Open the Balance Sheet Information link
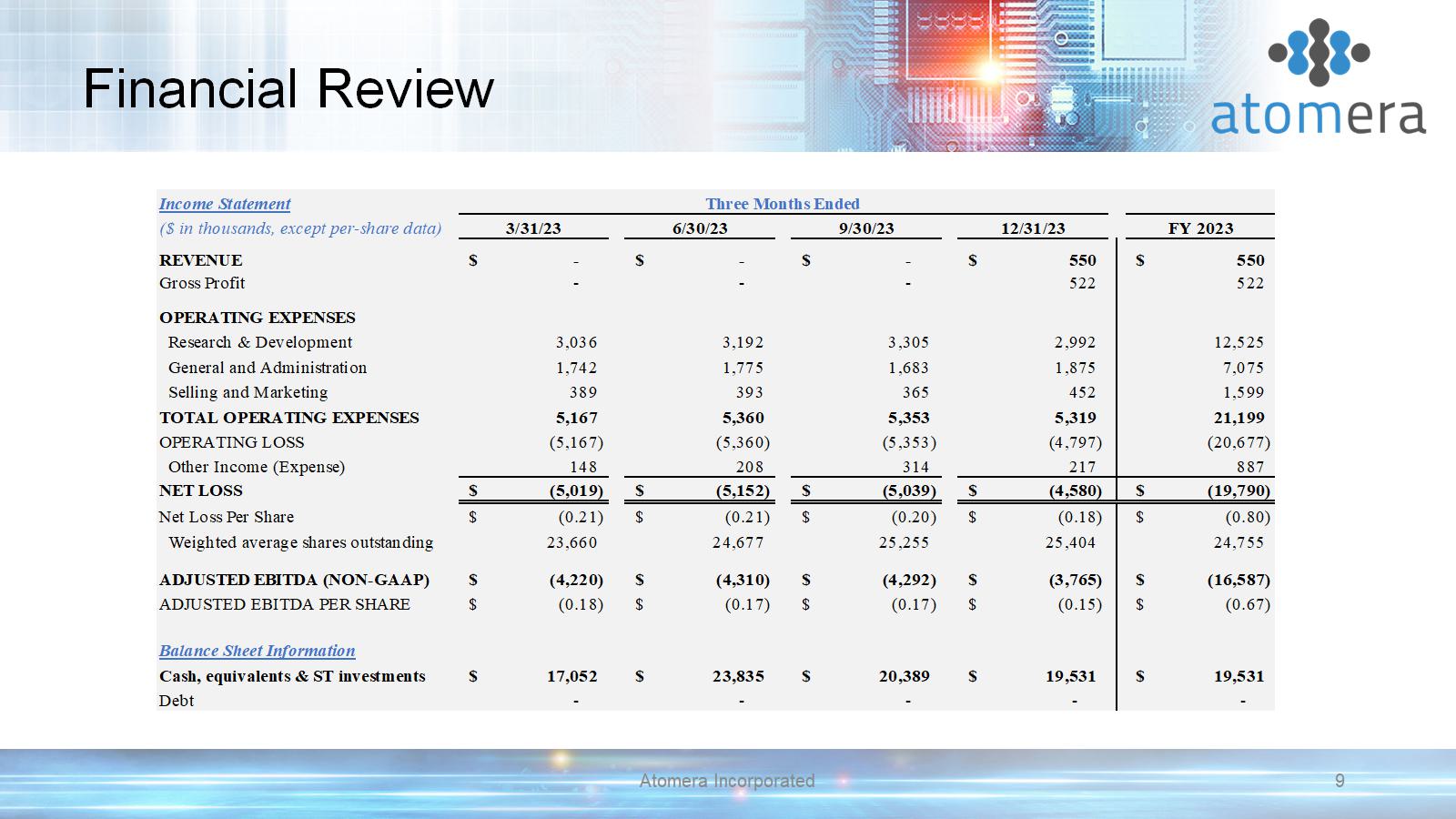Screen dimensions: 1456x819 click(257, 651)
